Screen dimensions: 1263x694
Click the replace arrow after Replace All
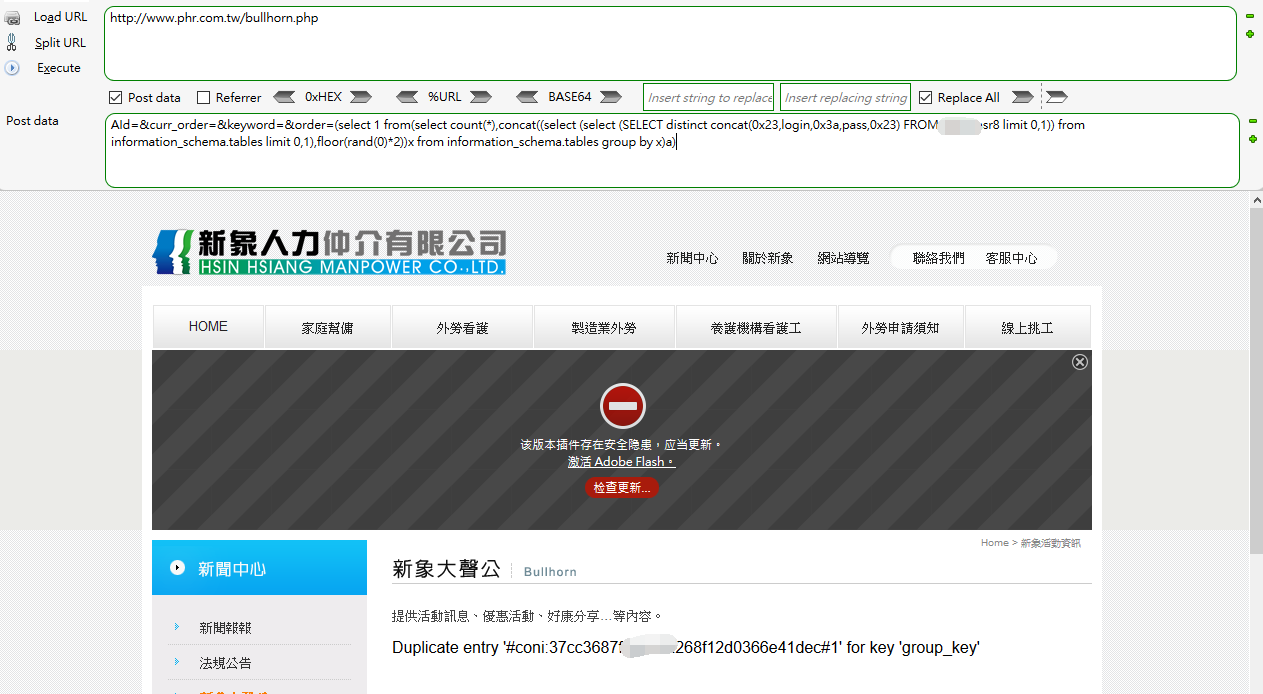pos(1022,97)
